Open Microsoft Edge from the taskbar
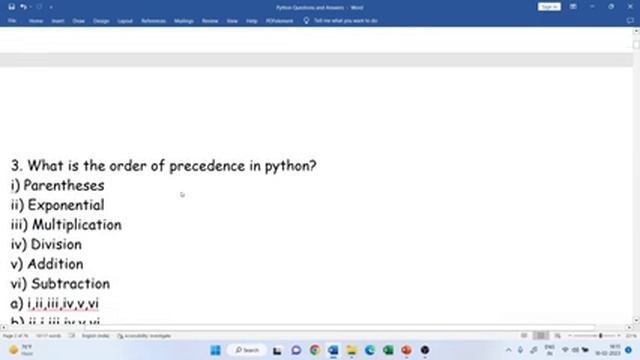The width and height of the screenshot is (640, 360). click(x=370, y=350)
